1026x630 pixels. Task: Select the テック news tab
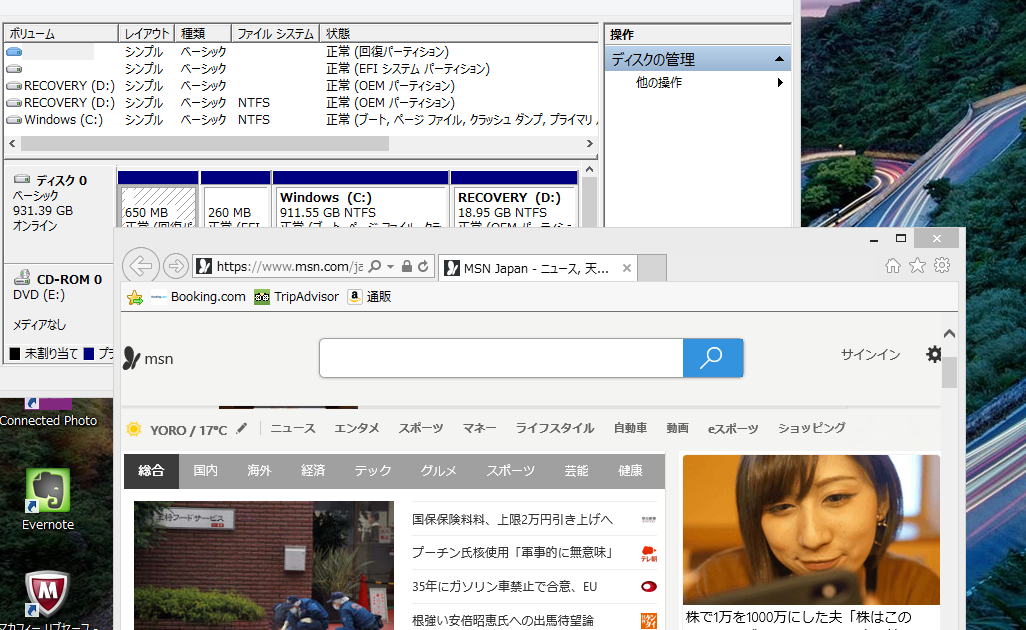(x=373, y=470)
